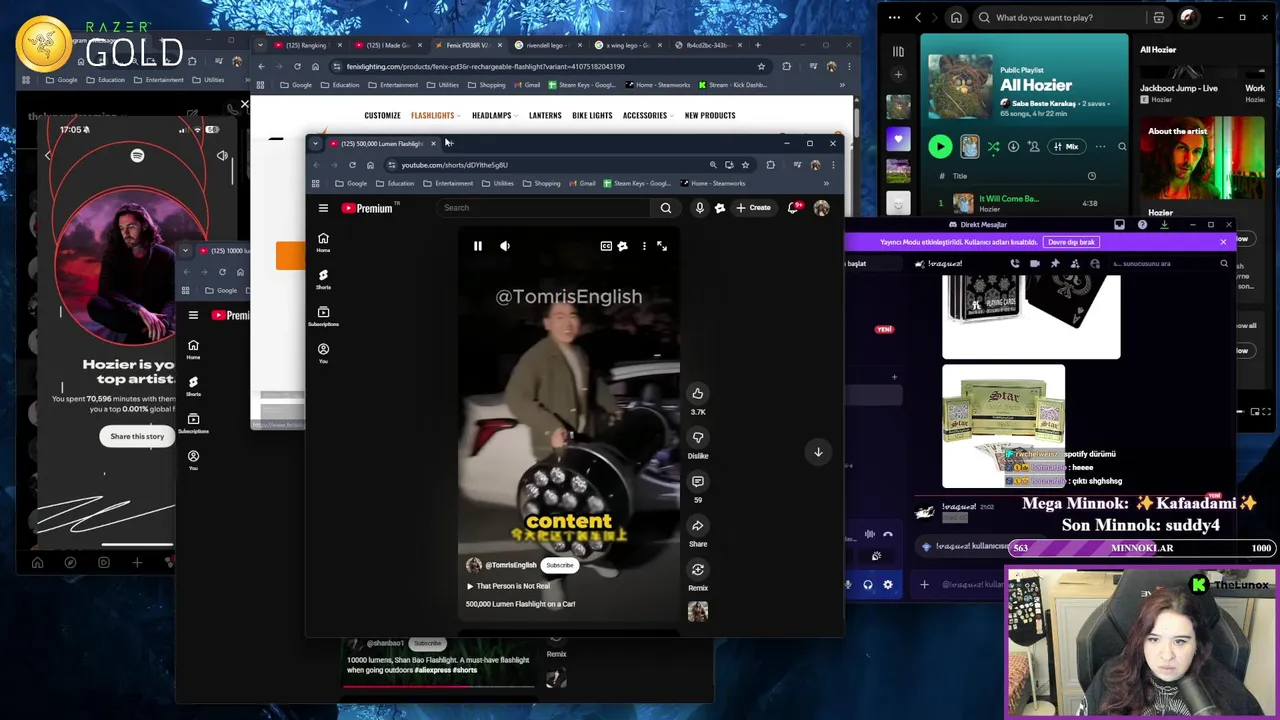
Task: Show pinned messages in Discord DM
Action: [1055, 264]
